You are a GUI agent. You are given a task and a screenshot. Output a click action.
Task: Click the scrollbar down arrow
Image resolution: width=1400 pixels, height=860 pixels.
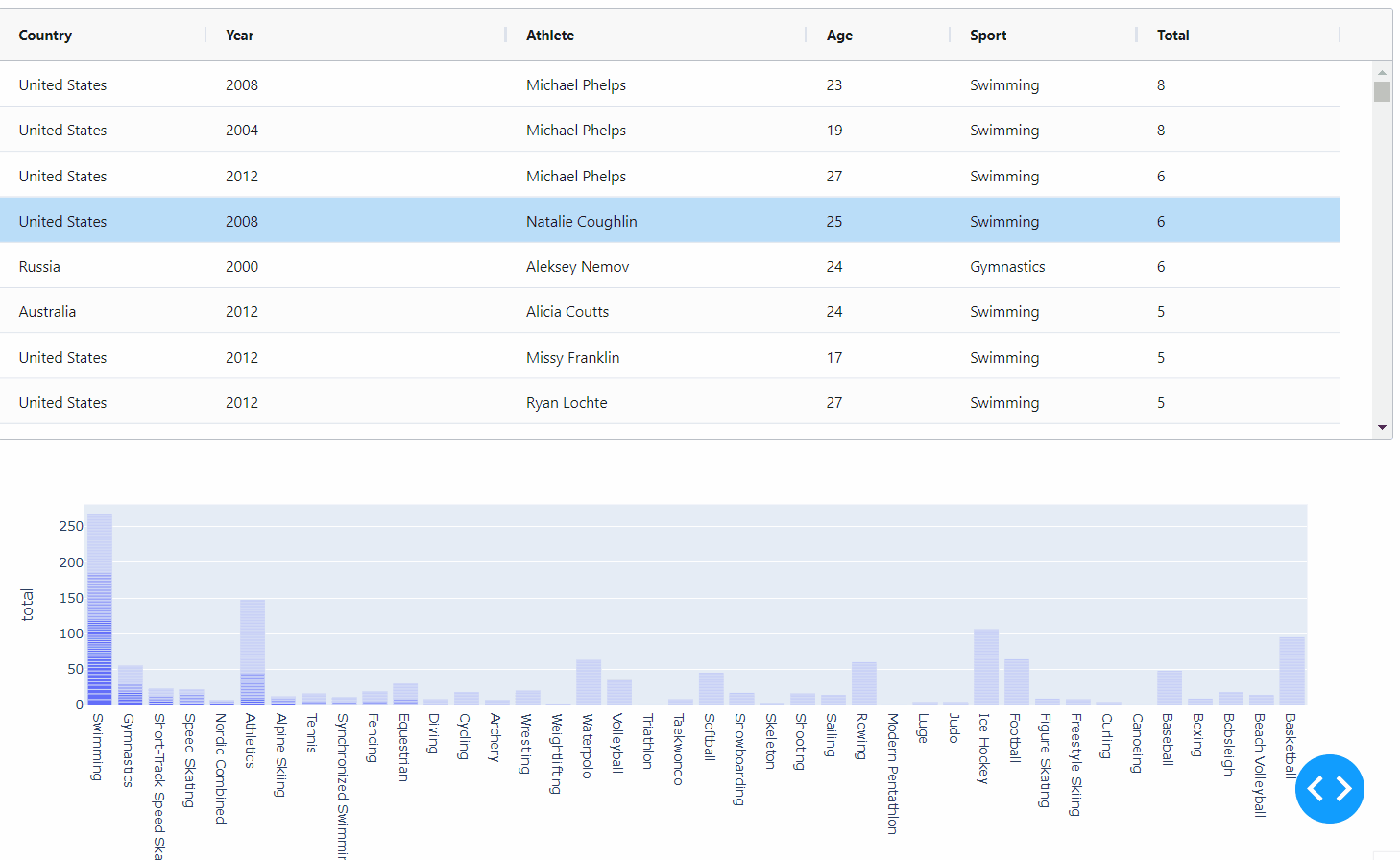pyautogui.click(x=1383, y=427)
